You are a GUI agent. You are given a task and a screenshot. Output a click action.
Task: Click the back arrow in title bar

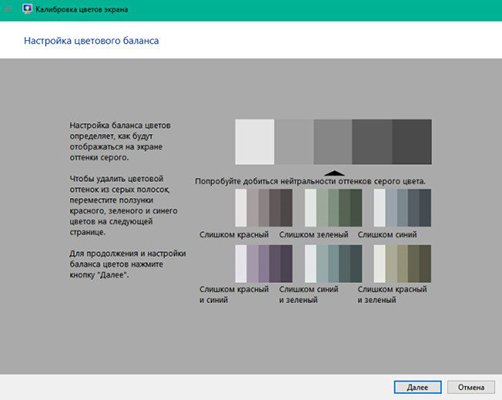click(8, 9)
